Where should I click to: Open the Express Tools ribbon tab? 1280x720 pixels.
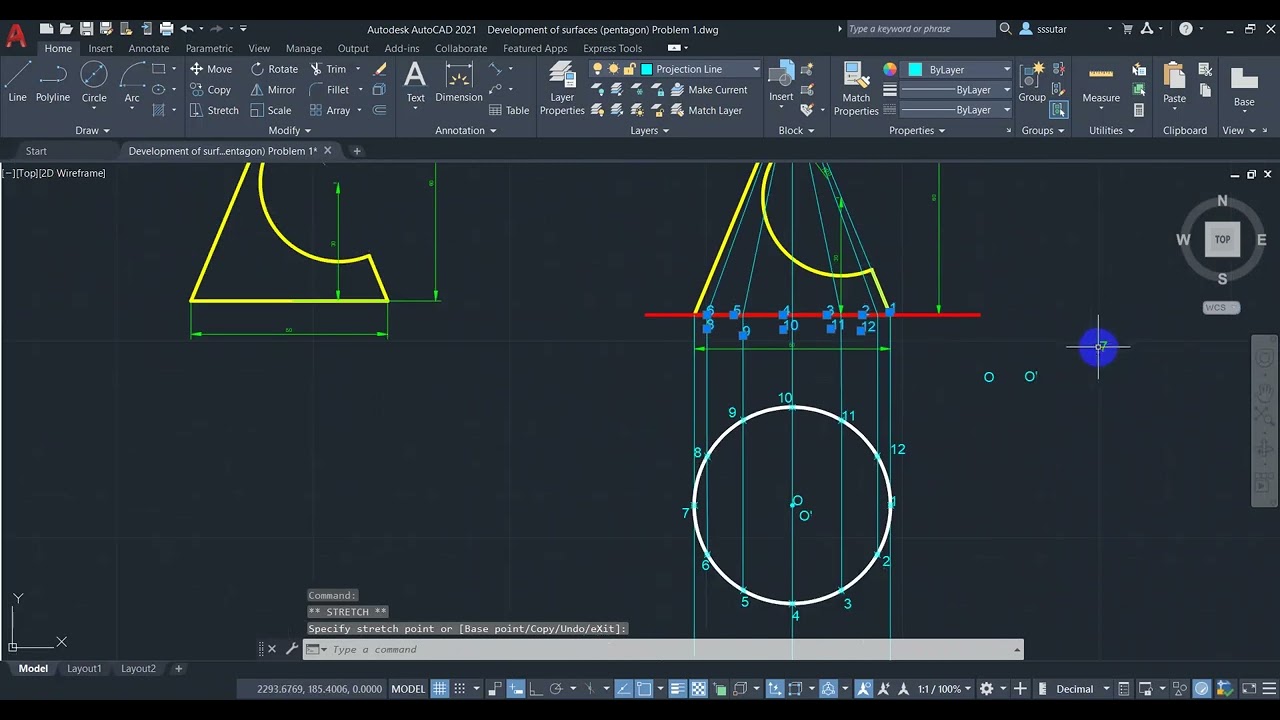(612, 48)
